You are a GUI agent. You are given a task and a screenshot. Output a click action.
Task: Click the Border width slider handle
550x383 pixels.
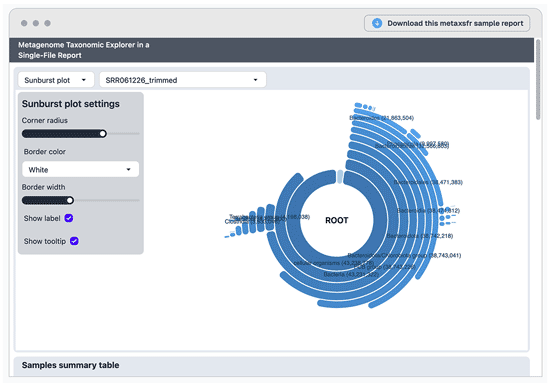click(x=70, y=200)
